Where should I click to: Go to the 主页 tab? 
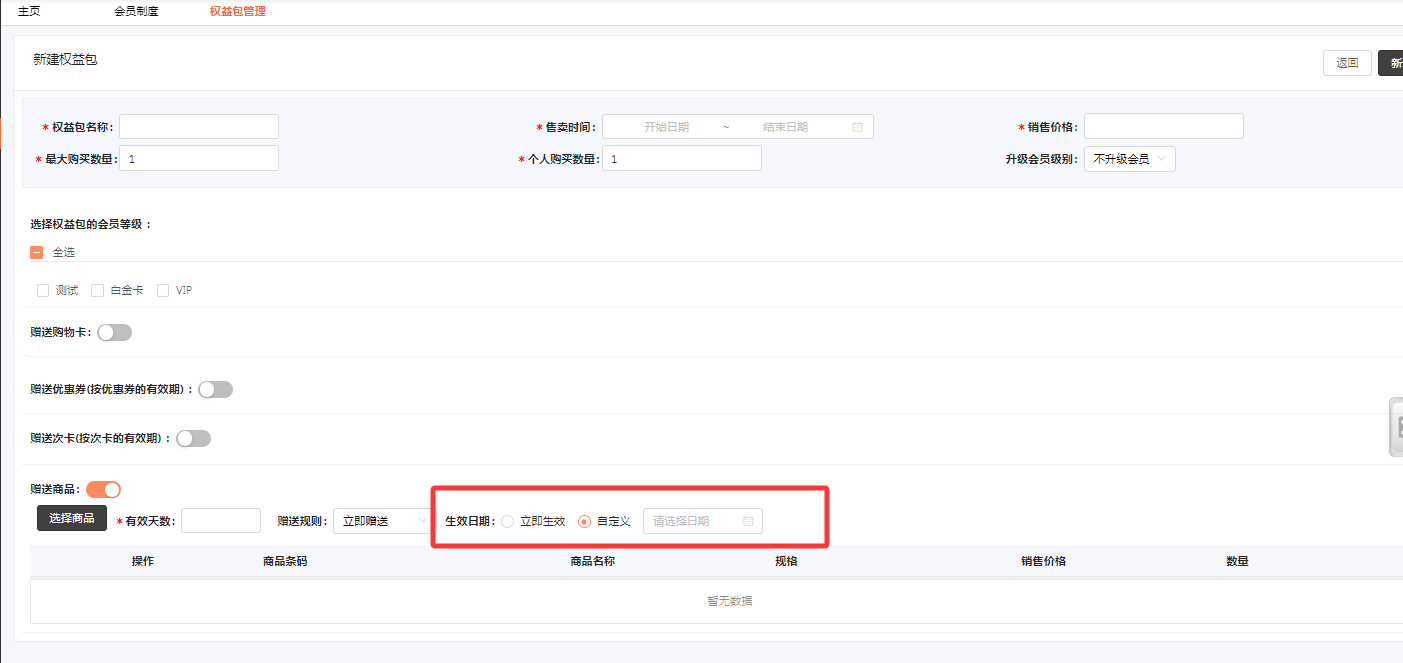29,12
